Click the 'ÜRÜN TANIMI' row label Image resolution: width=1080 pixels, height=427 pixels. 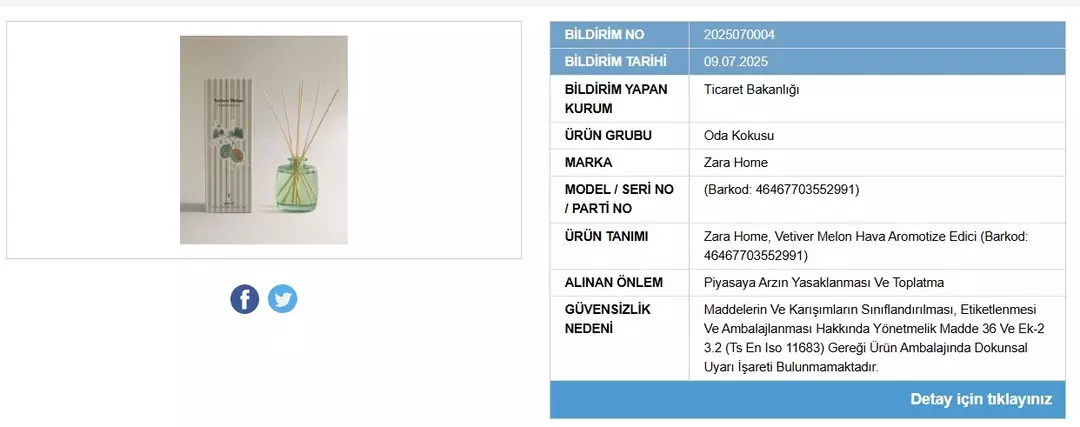pos(606,237)
